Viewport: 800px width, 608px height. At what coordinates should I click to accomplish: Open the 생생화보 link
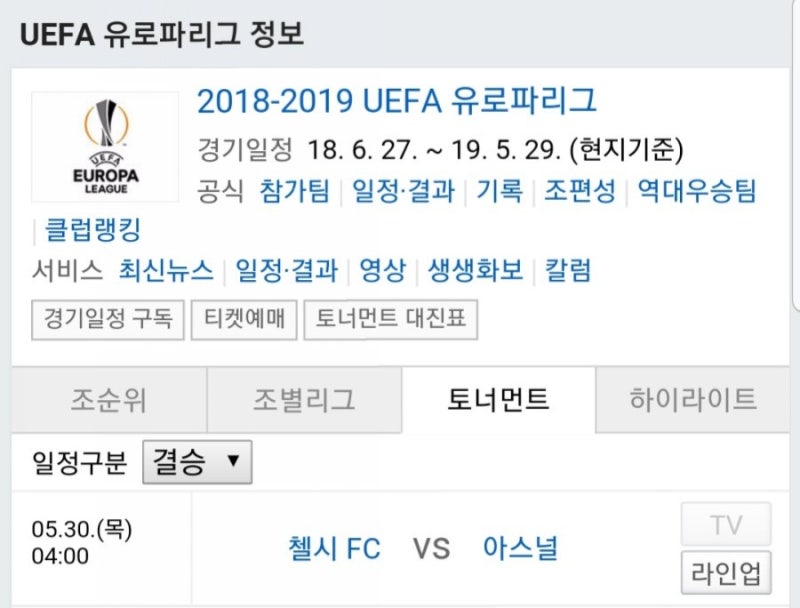tap(476, 270)
